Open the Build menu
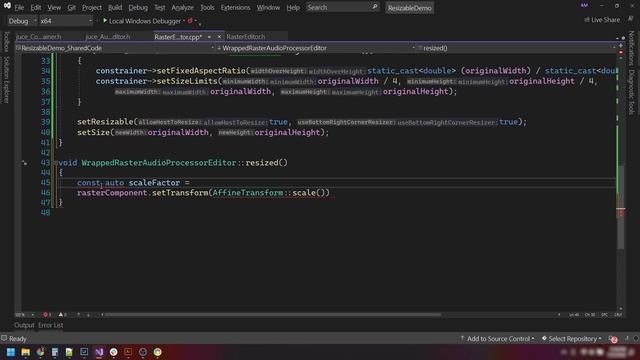The height and width of the screenshot is (360, 640). 115,7
